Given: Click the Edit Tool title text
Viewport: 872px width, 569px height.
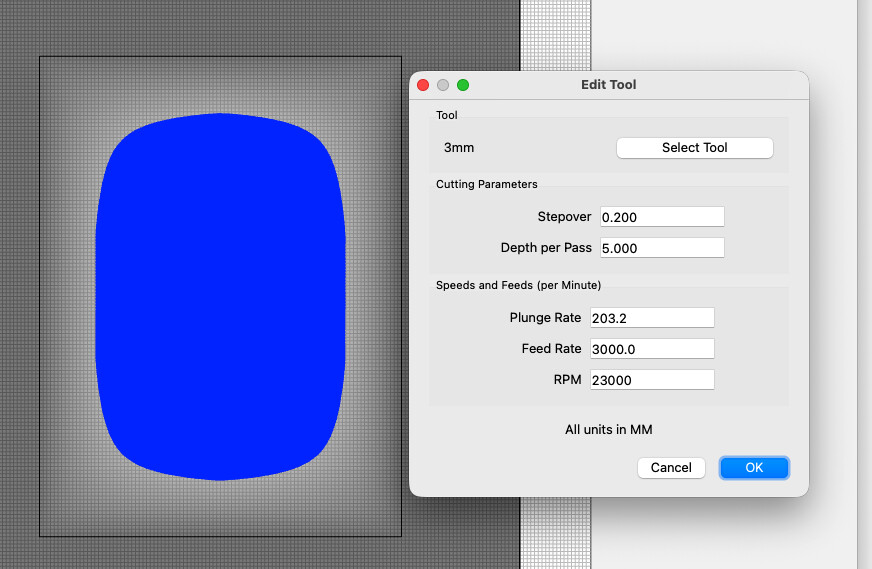Looking at the screenshot, I should click(608, 85).
